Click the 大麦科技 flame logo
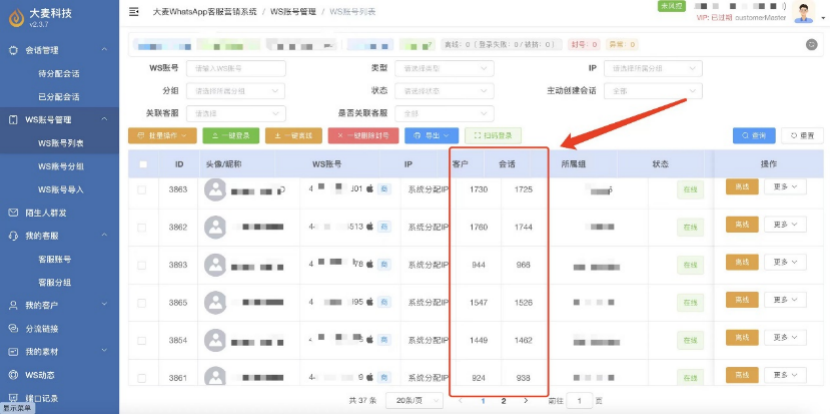 click(16, 18)
